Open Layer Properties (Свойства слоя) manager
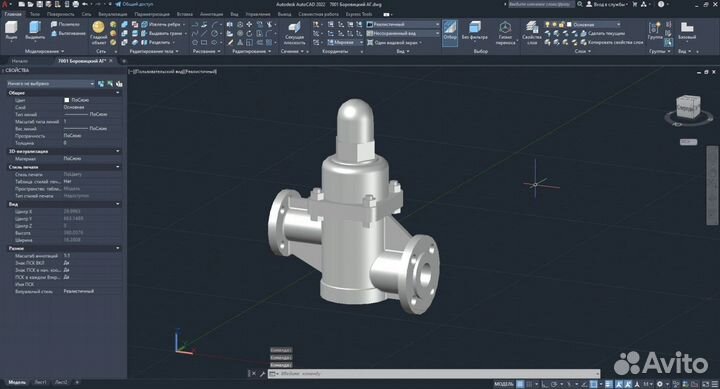 pos(532,33)
